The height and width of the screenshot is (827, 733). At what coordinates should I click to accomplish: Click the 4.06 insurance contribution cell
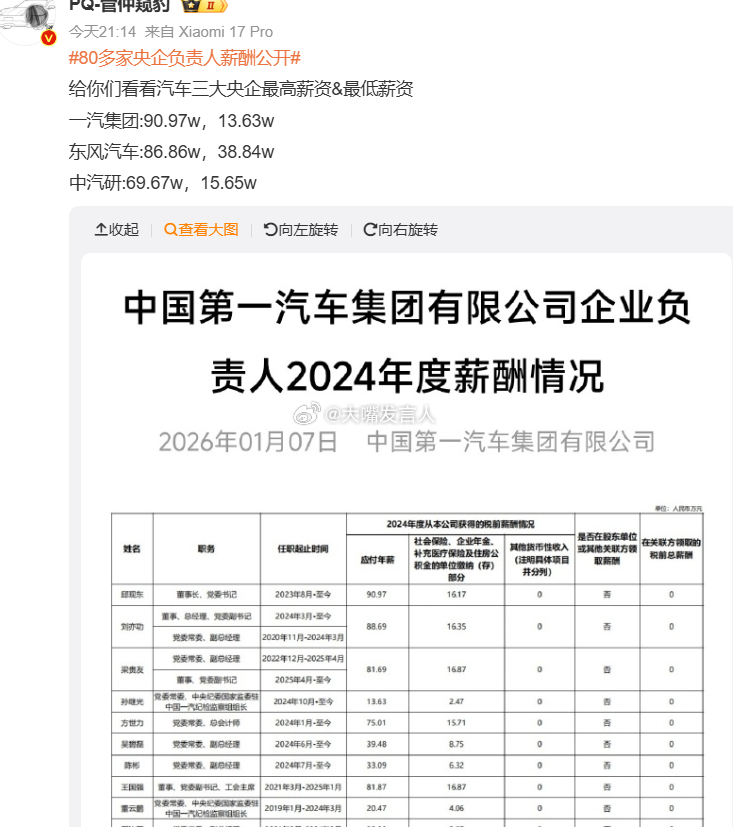pos(457,808)
